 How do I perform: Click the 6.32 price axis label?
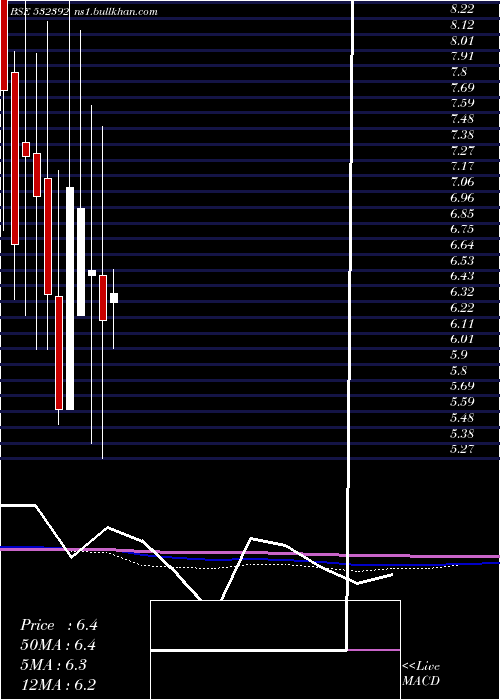(x=462, y=292)
